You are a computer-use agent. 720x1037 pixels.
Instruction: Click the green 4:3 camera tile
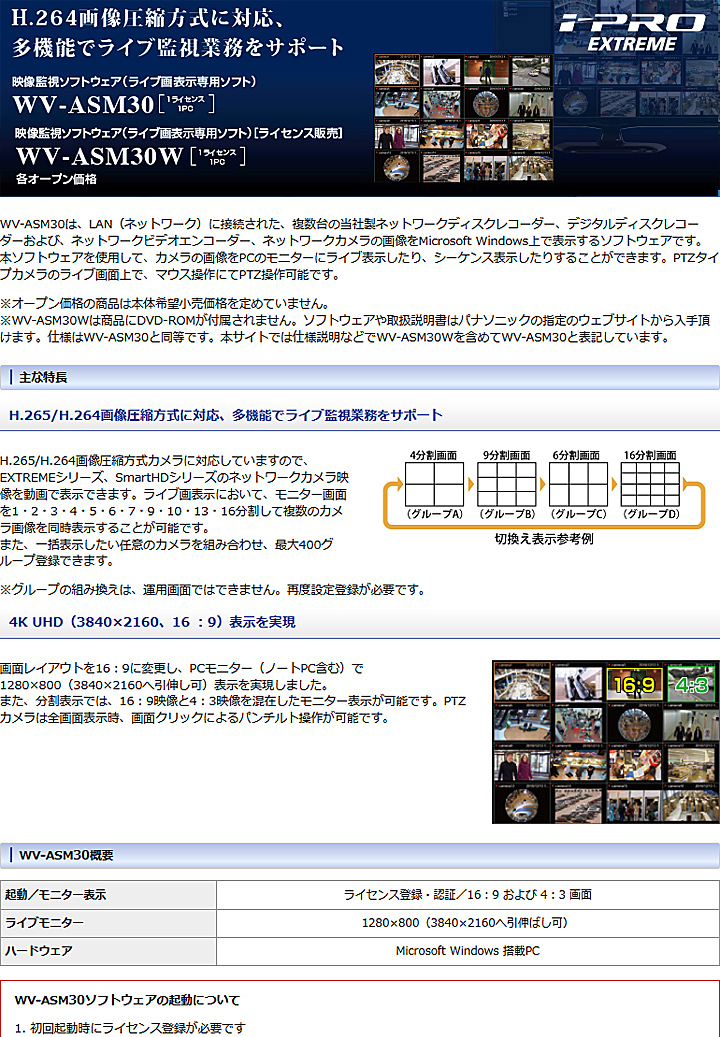click(x=691, y=684)
